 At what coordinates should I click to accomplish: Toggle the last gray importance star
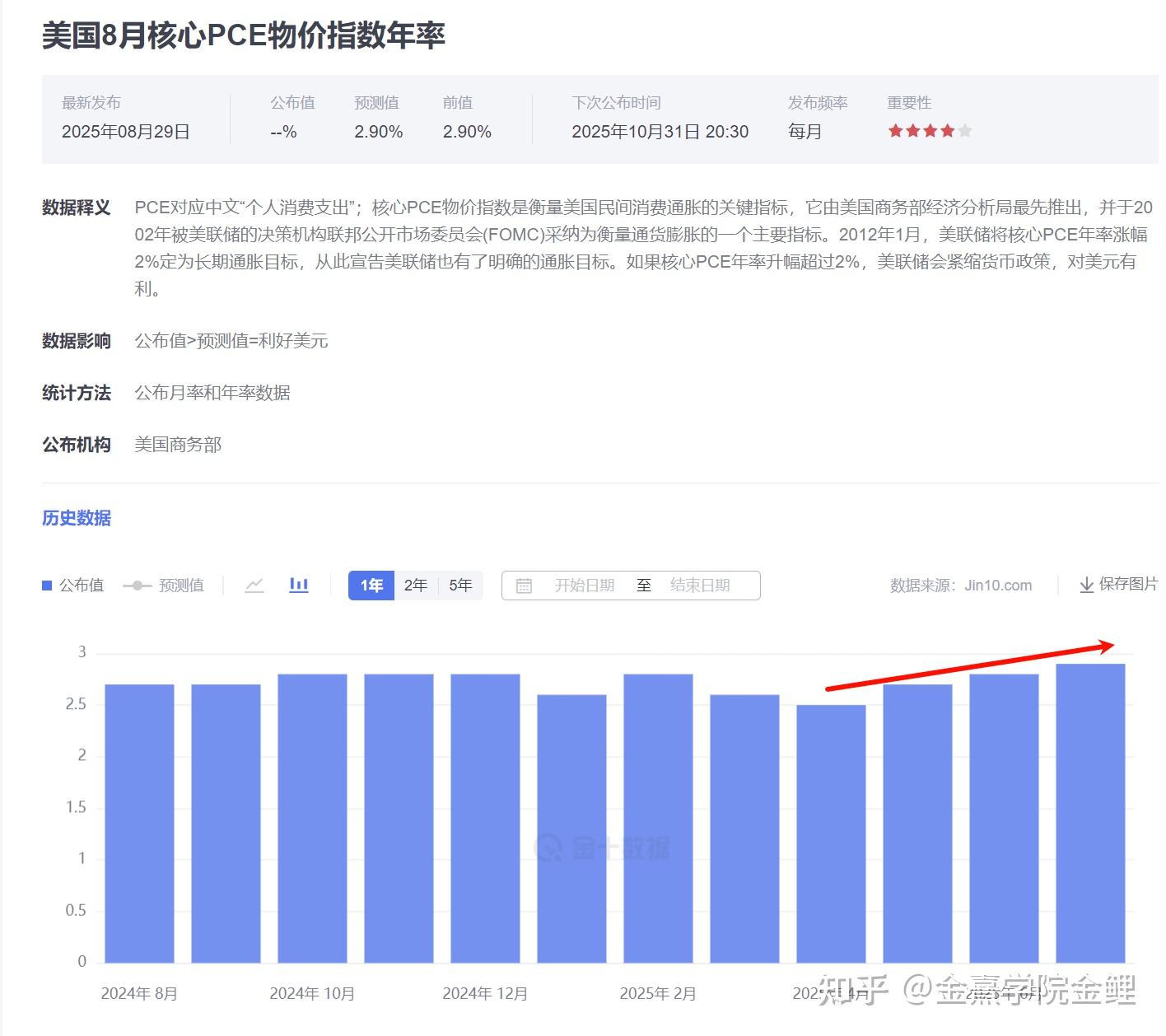[963, 130]
